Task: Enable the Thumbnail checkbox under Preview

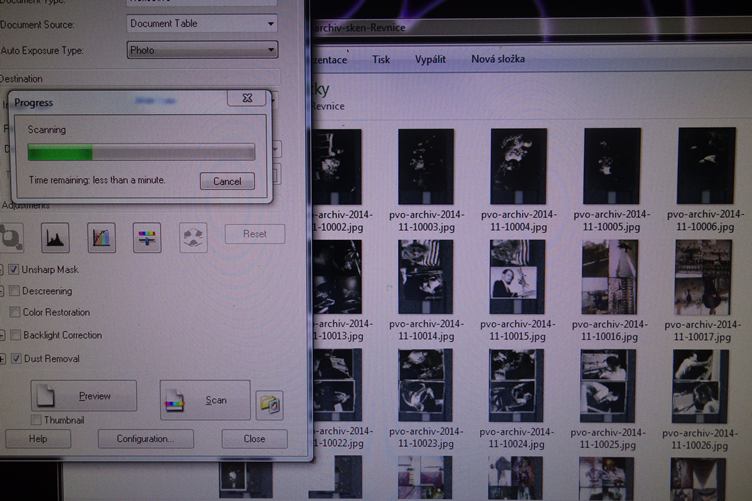Action: point(36,420)
